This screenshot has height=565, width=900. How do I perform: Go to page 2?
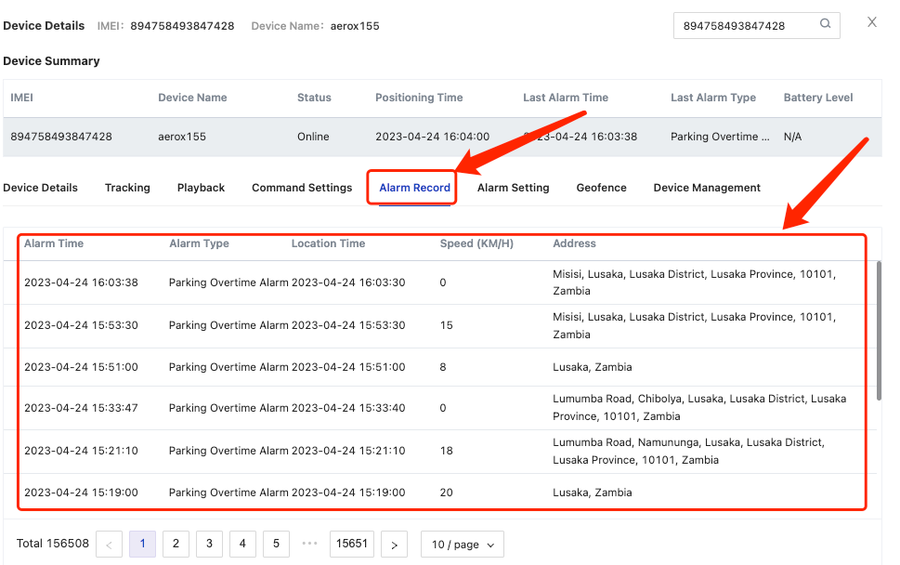click(x=176, y=544)
